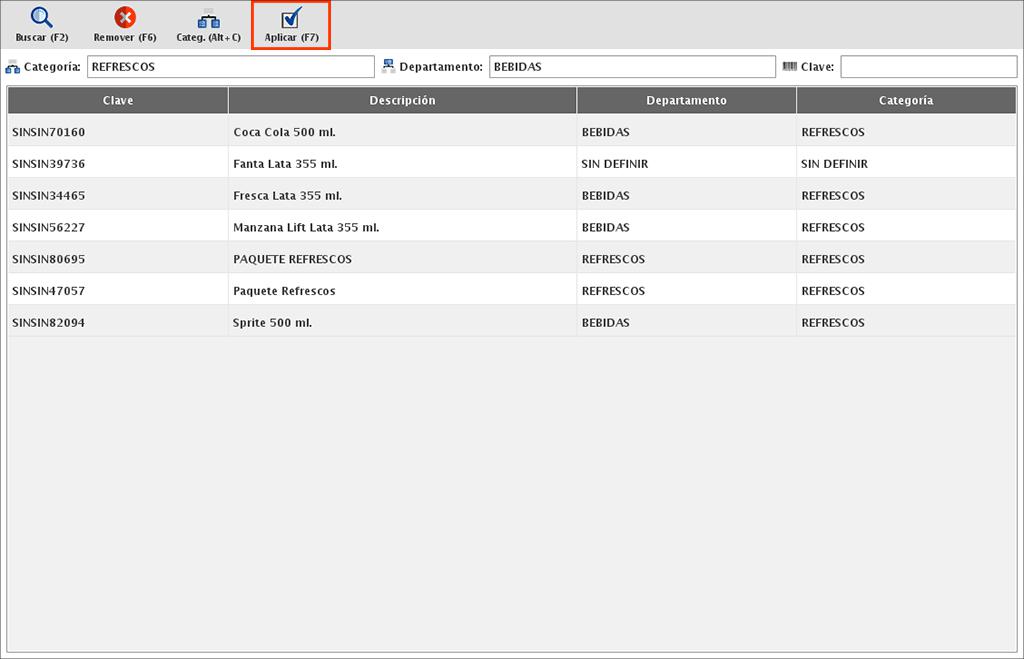The width and height of the screenshot is (1024, 659).
Task: Click the barcode icon next to Clave
Action: pyautogui.click(x=790, y=67)
